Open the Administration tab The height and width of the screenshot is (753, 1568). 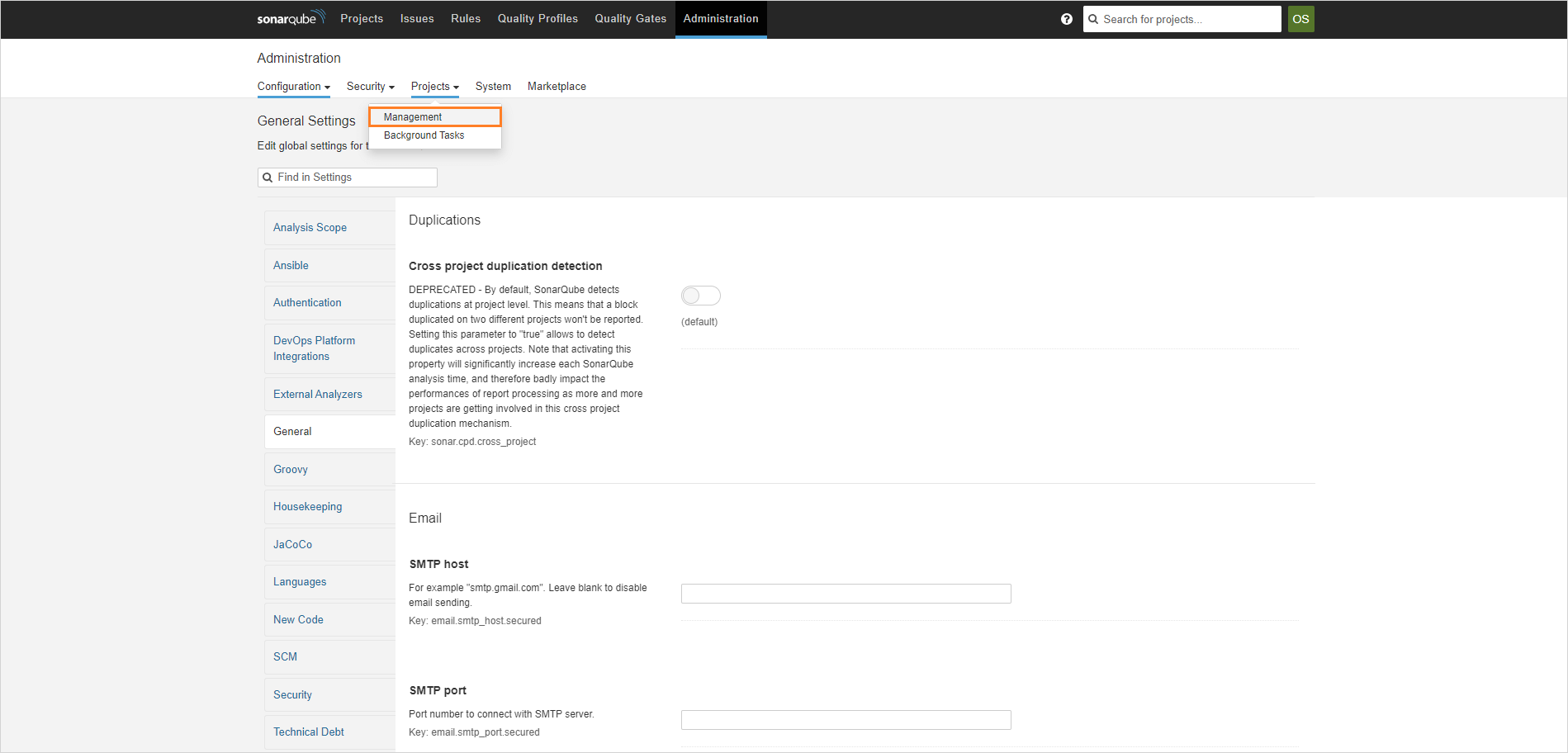(720, 18)
